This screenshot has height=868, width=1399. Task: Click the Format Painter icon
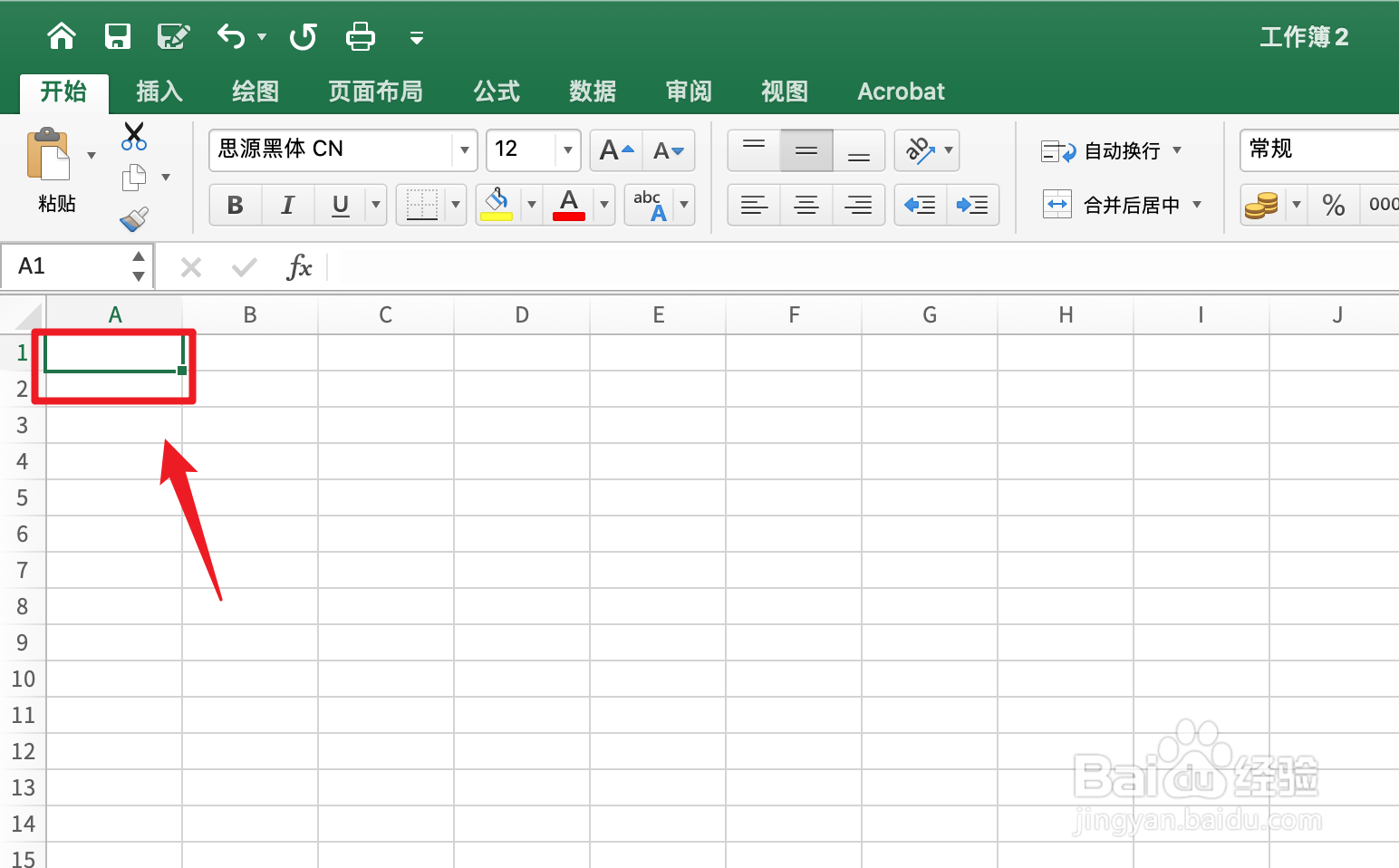133,219
